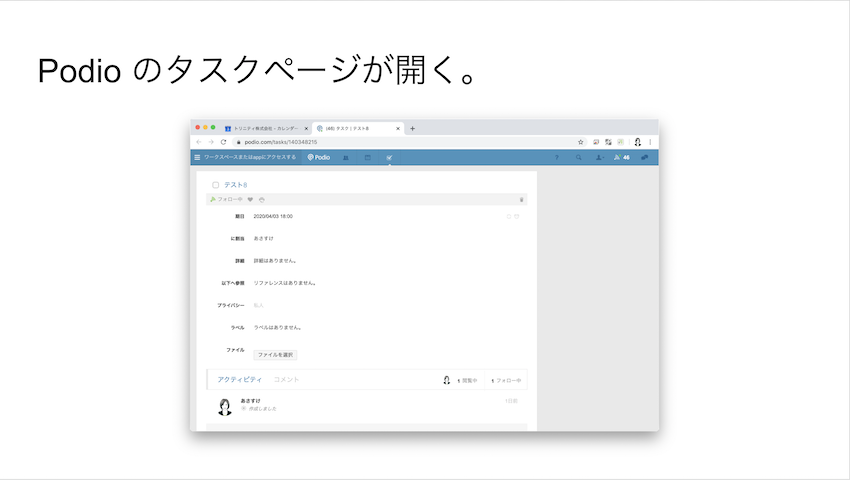This screenshot has height=480, width=850.
Task: Expand the workspace hamburger menu
Action: (197, 157)
